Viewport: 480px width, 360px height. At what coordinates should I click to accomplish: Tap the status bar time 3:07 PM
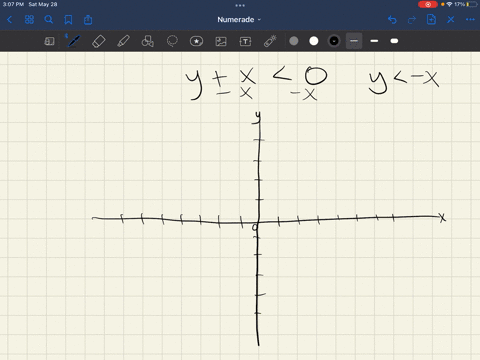click(x=13, y=4)
